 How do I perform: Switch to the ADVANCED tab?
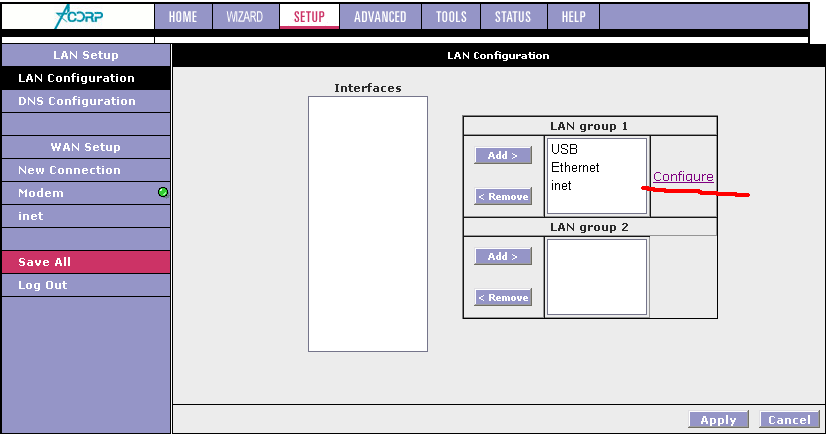pyautogui.click(x=380, y=16)
